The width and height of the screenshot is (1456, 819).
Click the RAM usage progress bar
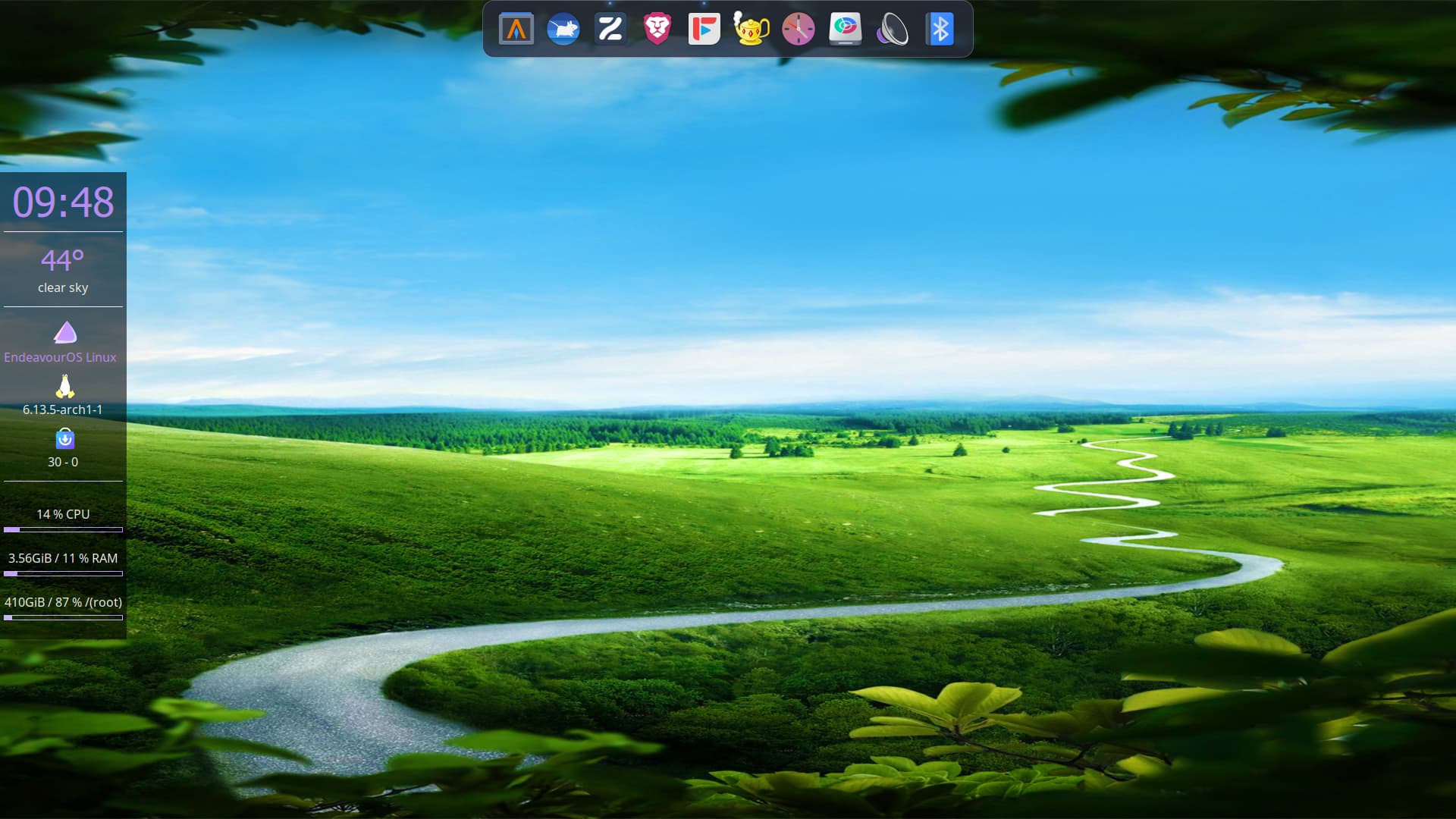63,573
